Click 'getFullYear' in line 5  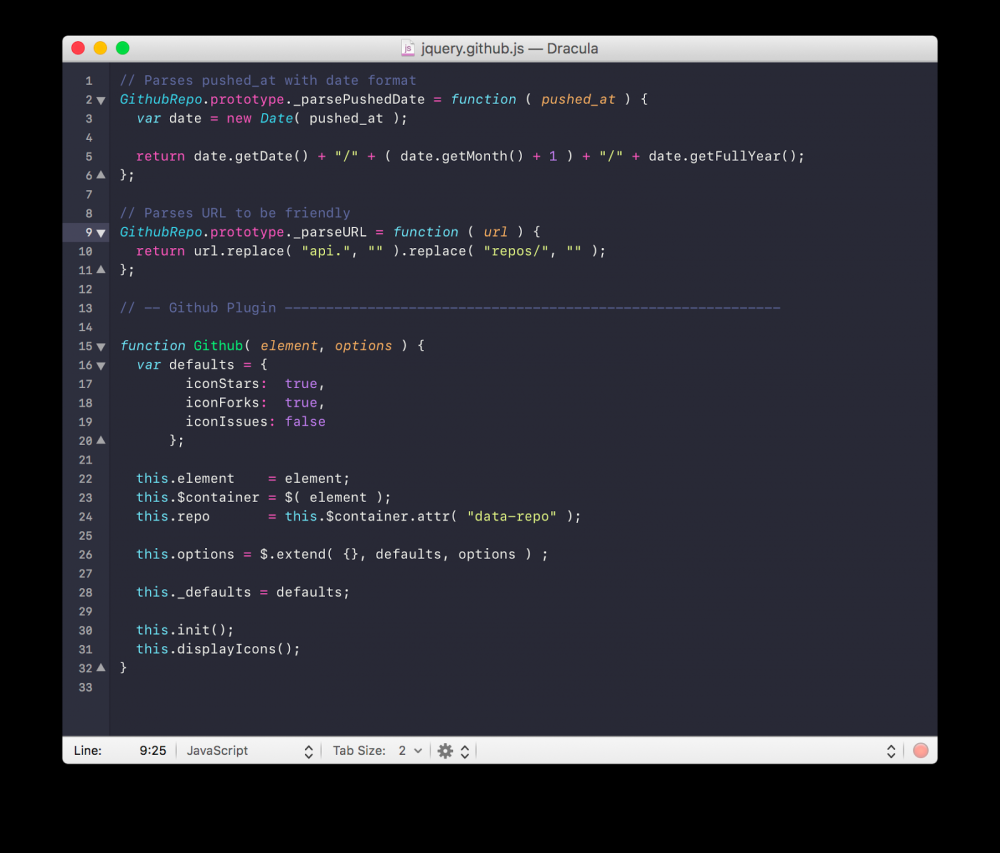tap(735, 156)
